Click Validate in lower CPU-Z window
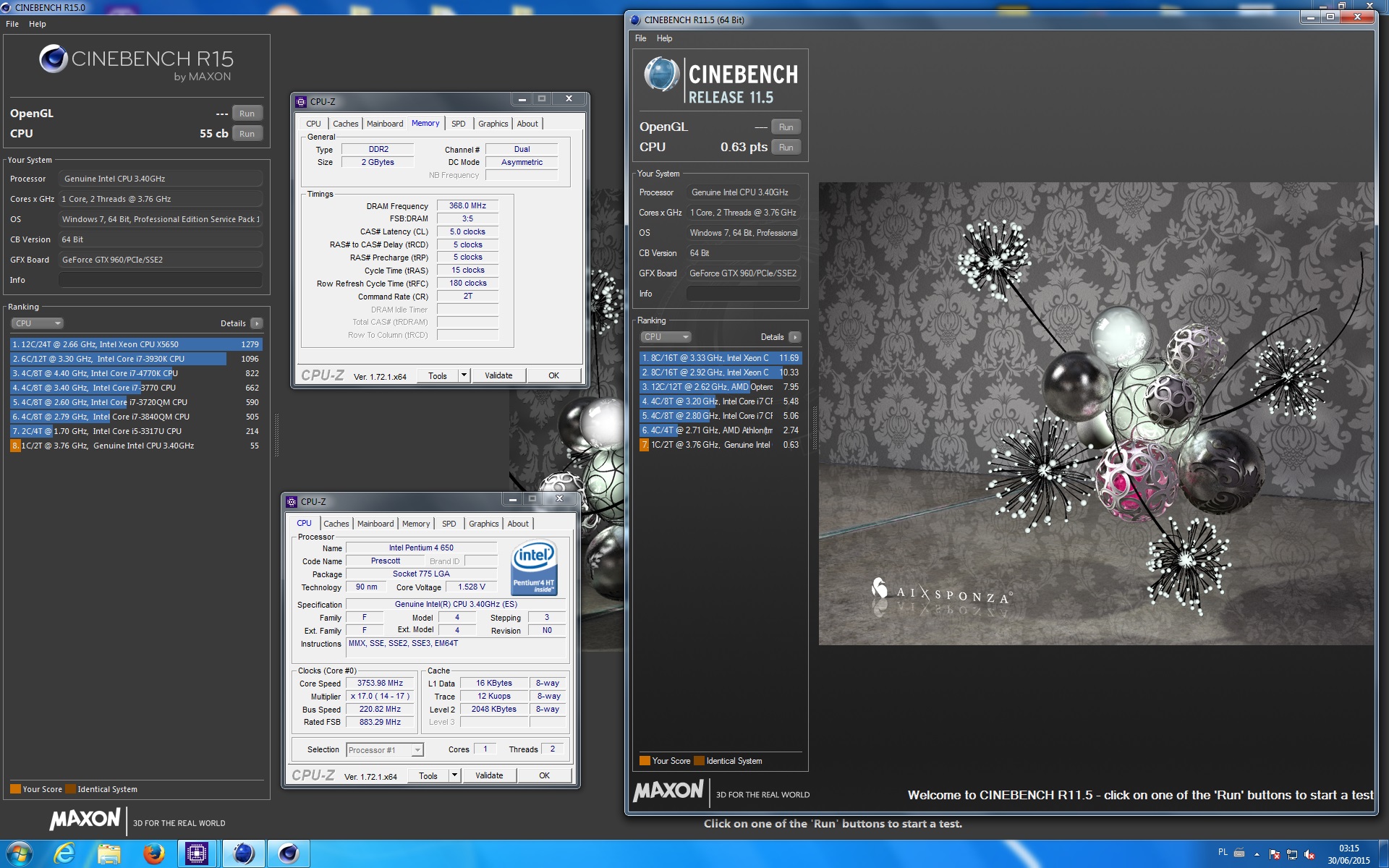The width and height of the screenshot is (1389, 868). [x=489, y=775]
